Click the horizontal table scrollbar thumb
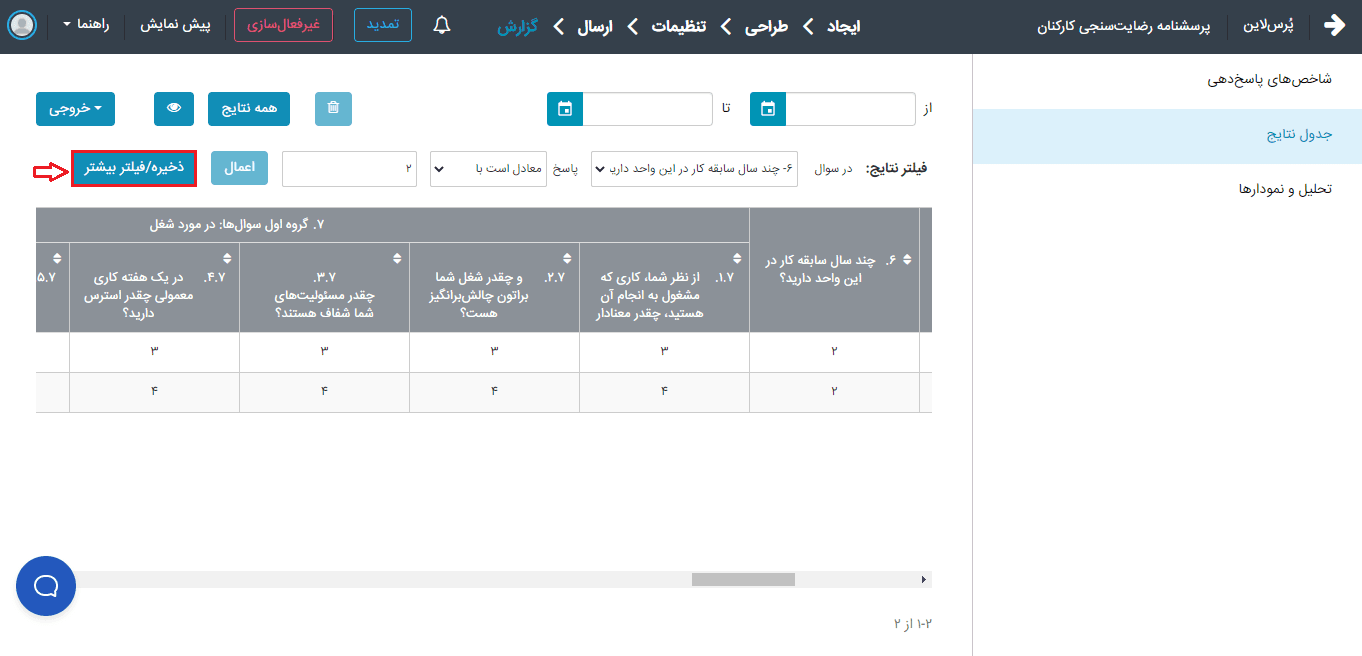Image resolution: width=1362 pixels, height=656 pixels. point(743,579)
